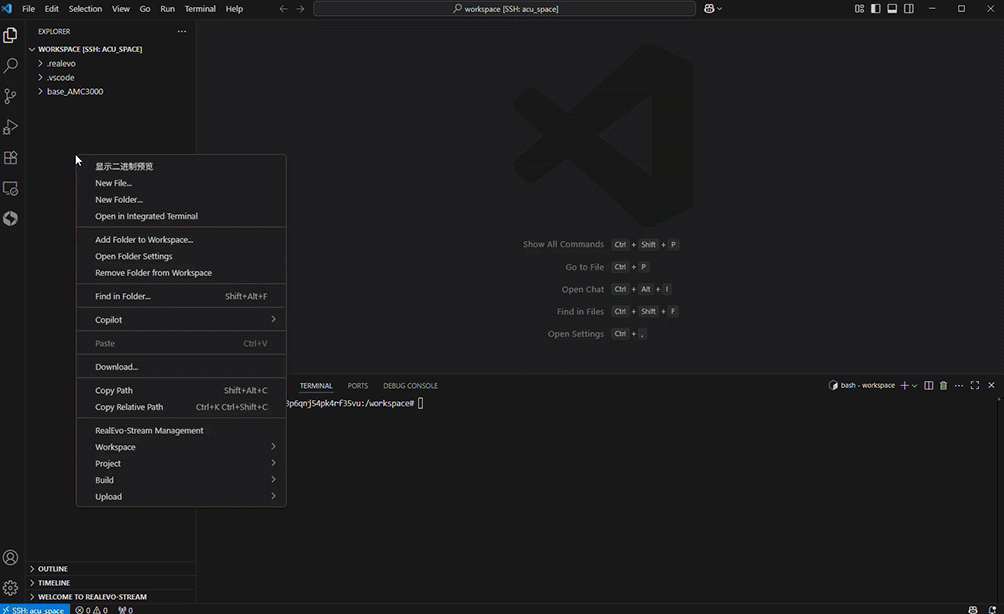Viewport: 1004px width, 614px height.
Task: Open the Upload submenu
Action: point(181,497)
